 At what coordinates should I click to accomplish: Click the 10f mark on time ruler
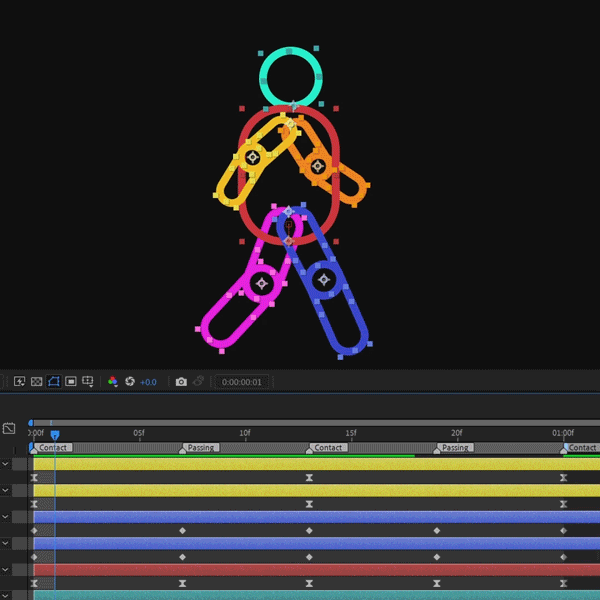click(245, 433)
